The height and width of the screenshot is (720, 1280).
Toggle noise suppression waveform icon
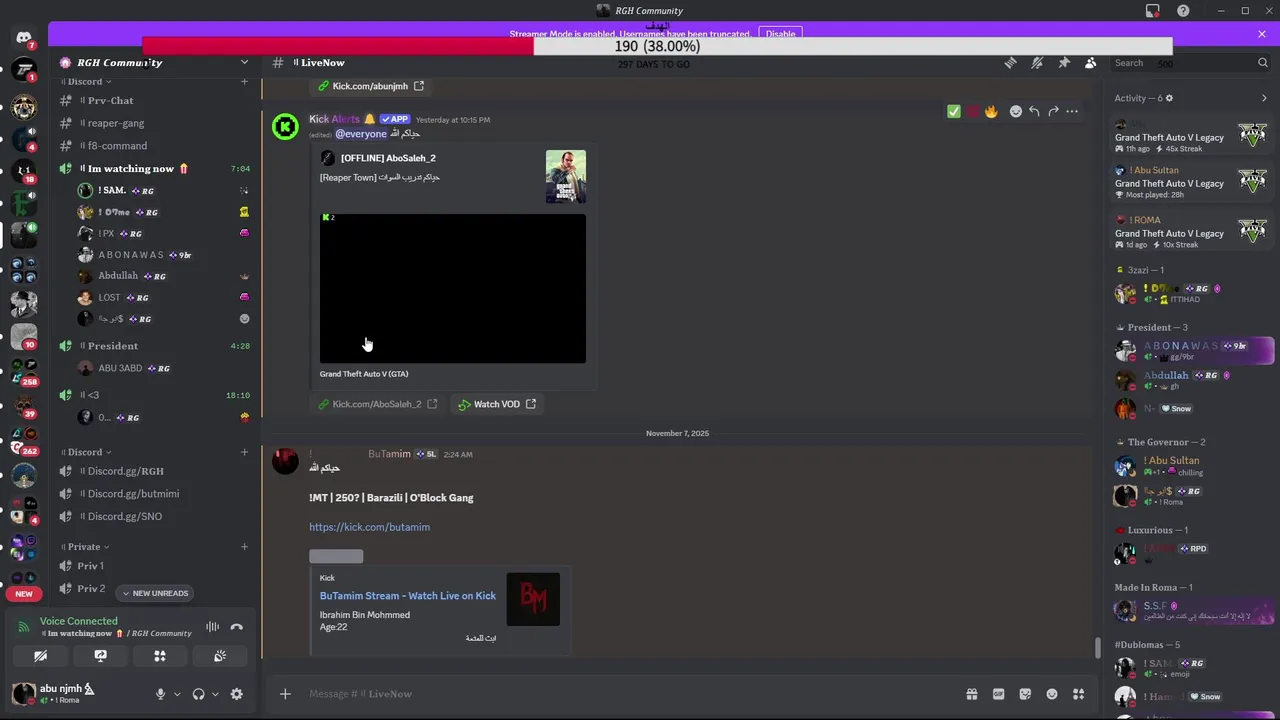pos(212,627)
